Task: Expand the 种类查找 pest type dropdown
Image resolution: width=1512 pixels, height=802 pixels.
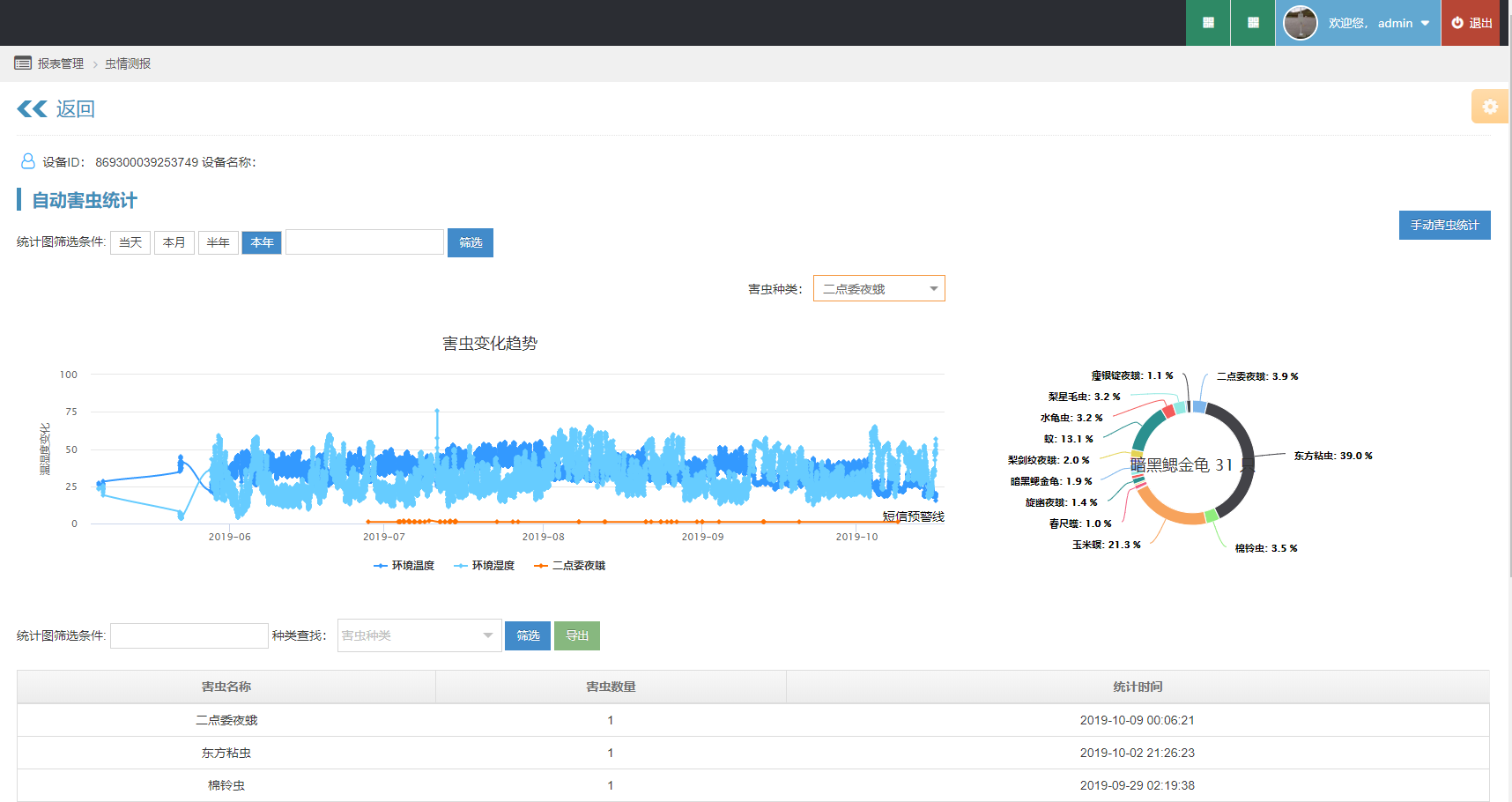Action: (x=419, y=635)
